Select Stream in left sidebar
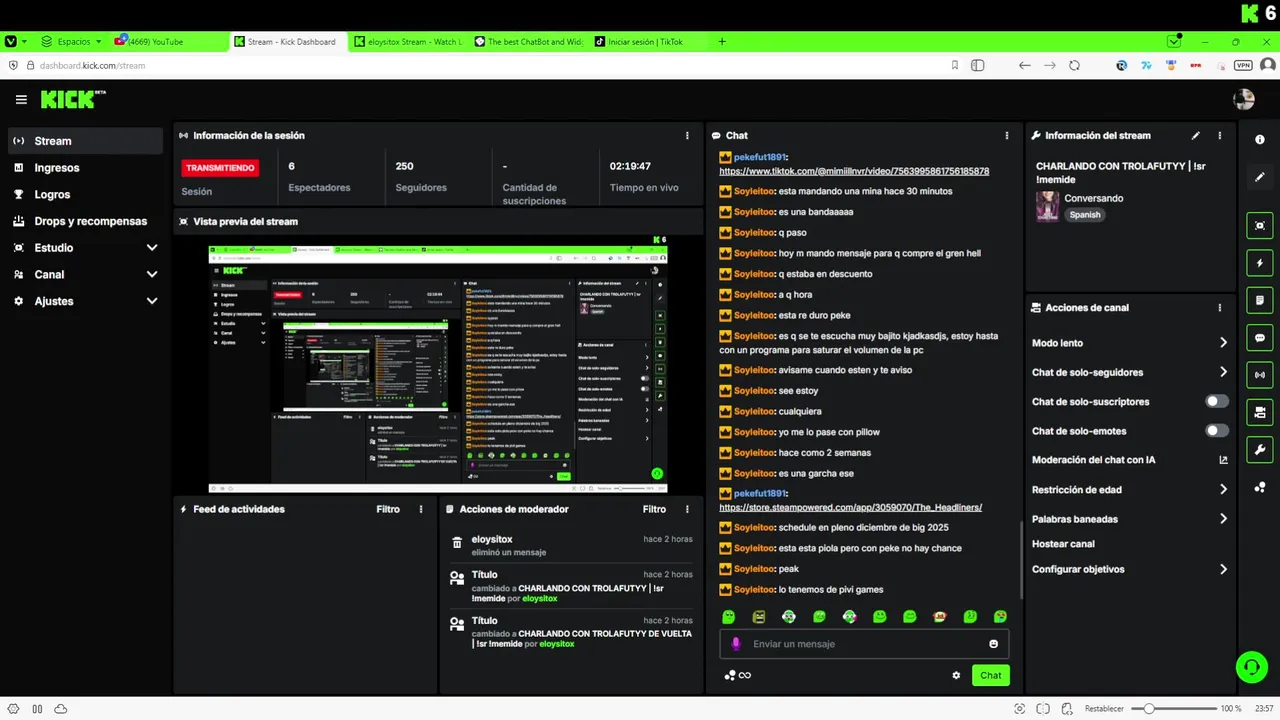The width and height of the screenshot is (1280, 720). pos(85,141)
